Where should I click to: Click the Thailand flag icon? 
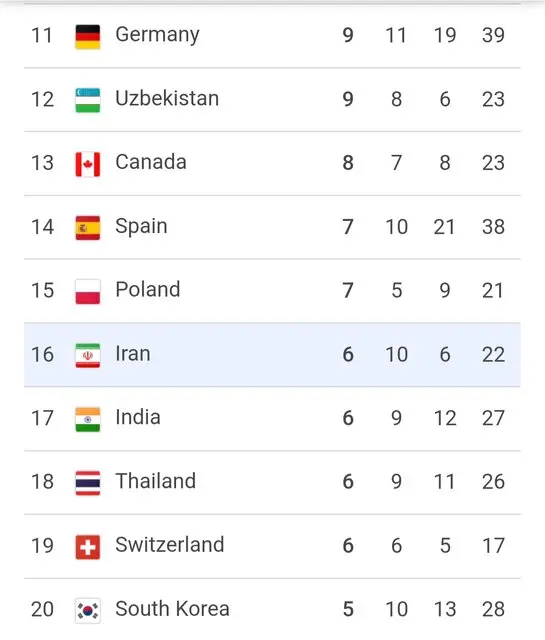coord(87,483)
